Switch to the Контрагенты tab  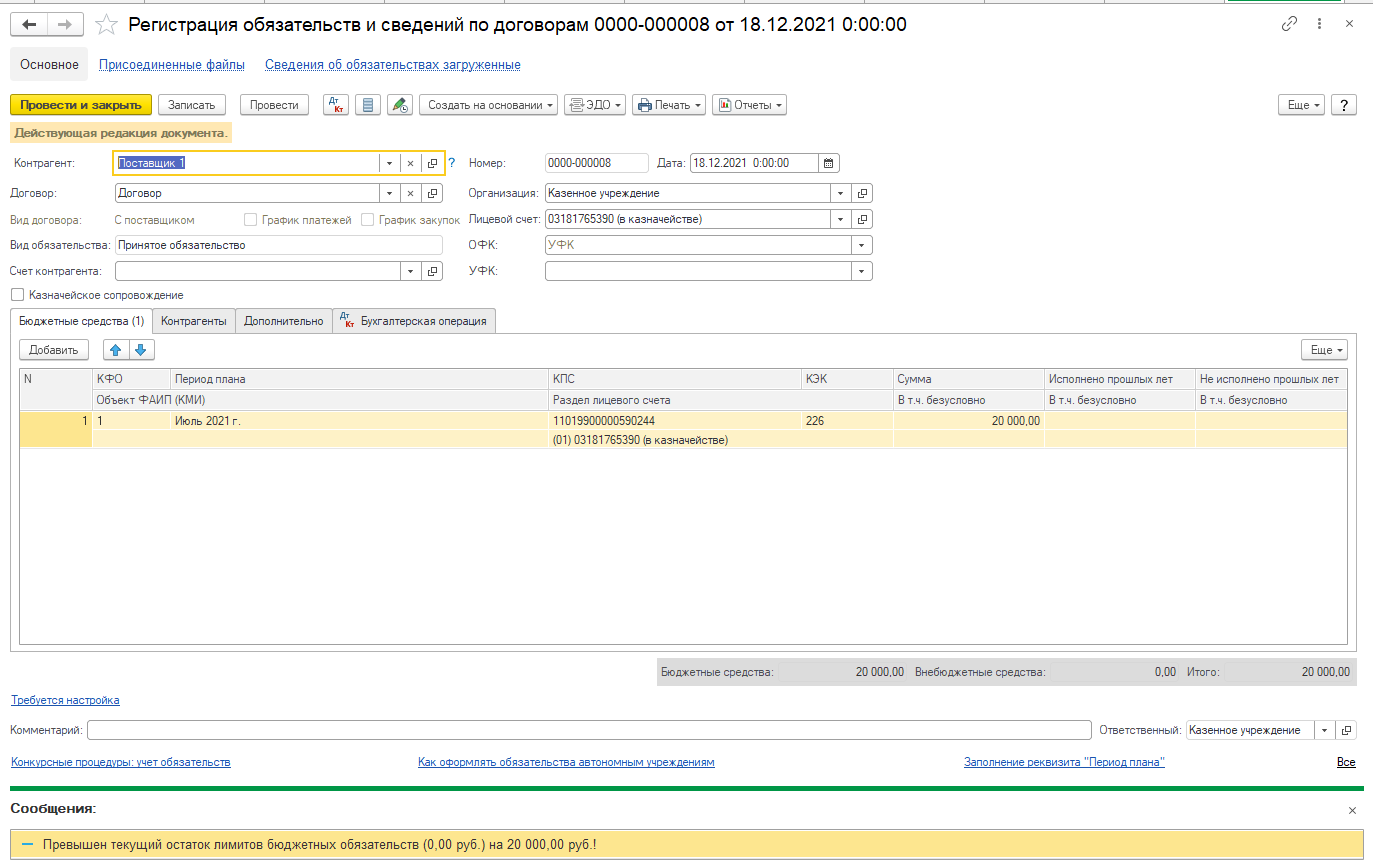pos(194,321)
